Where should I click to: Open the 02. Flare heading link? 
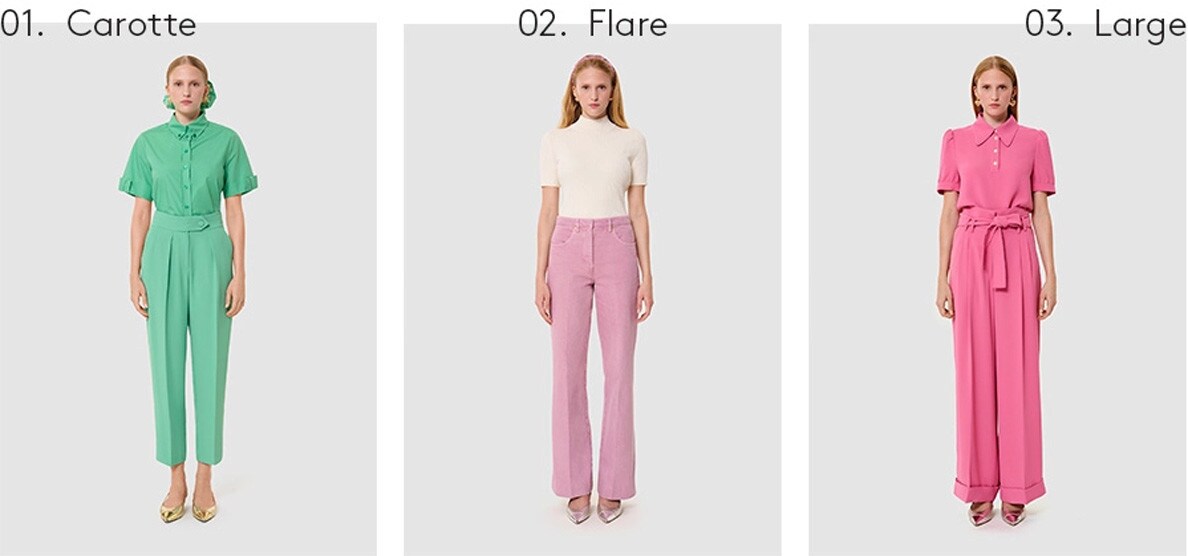coord(592,23)
